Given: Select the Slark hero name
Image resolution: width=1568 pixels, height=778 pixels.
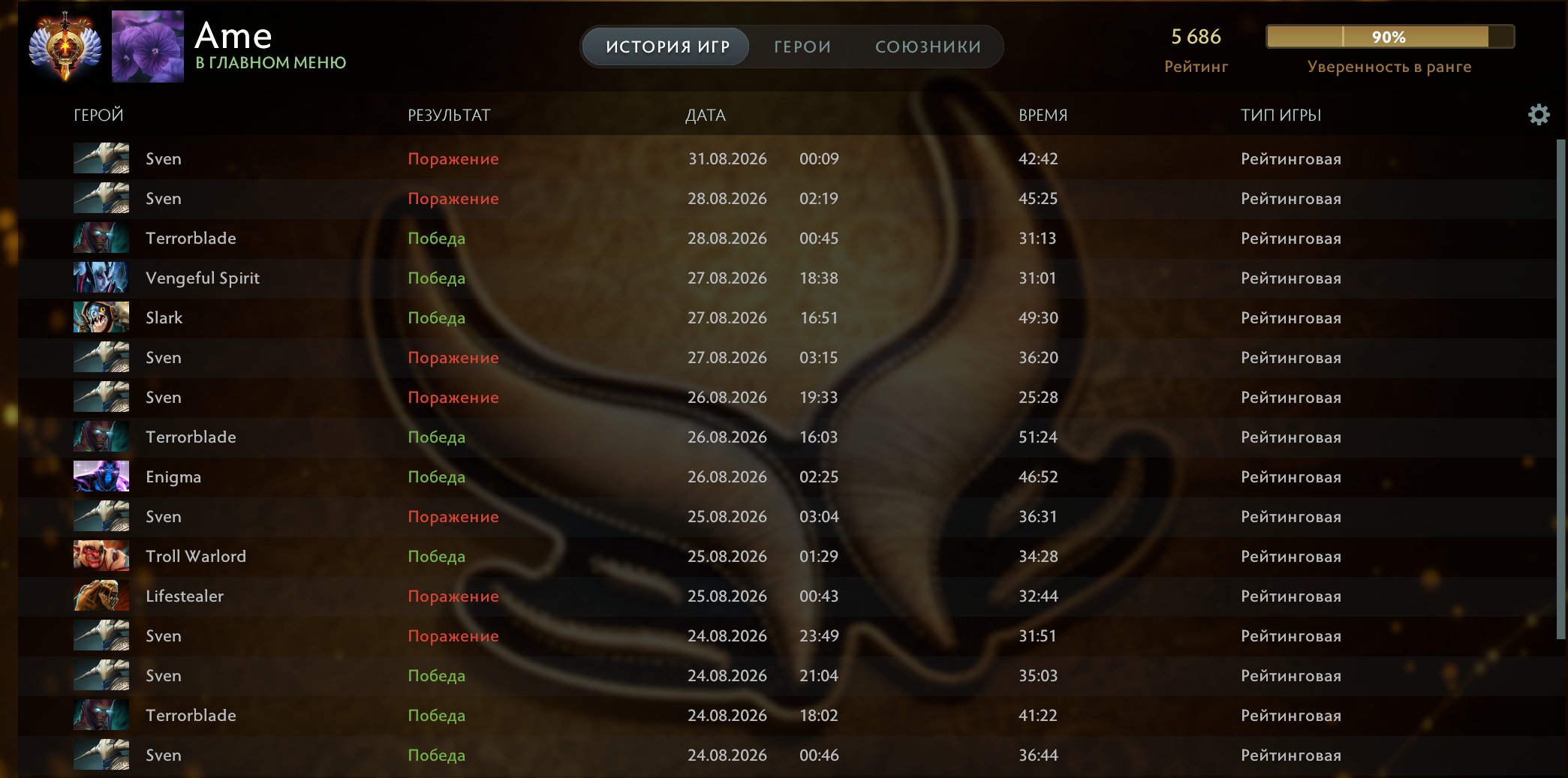Looking at the screenshot, I should coord(164,317).
